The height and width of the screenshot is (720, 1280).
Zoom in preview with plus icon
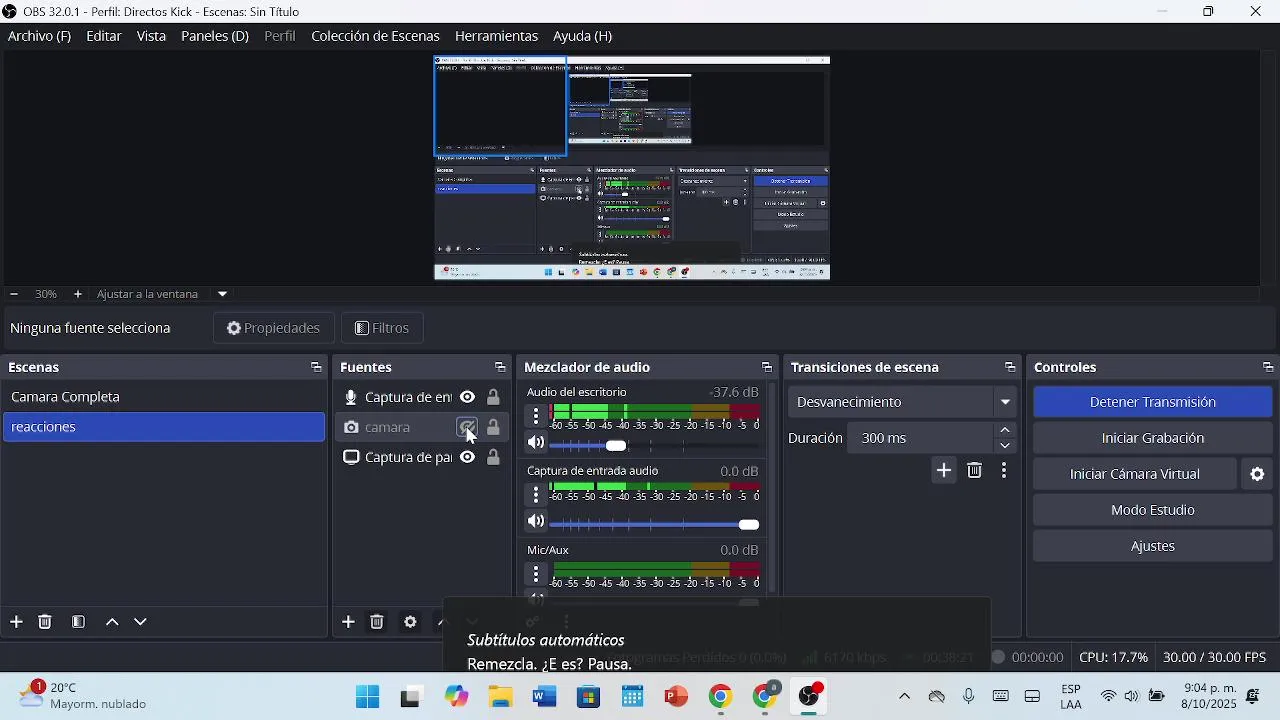[77, 294]
